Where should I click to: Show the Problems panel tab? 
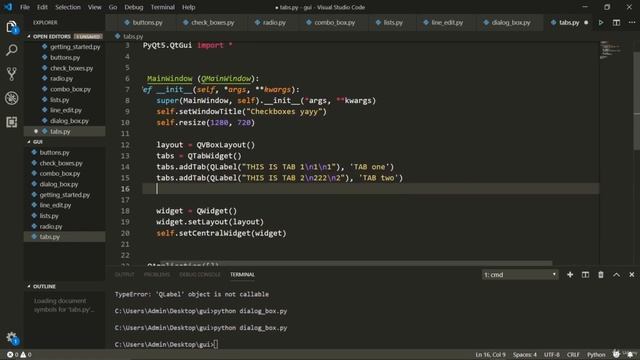[157, 275]
